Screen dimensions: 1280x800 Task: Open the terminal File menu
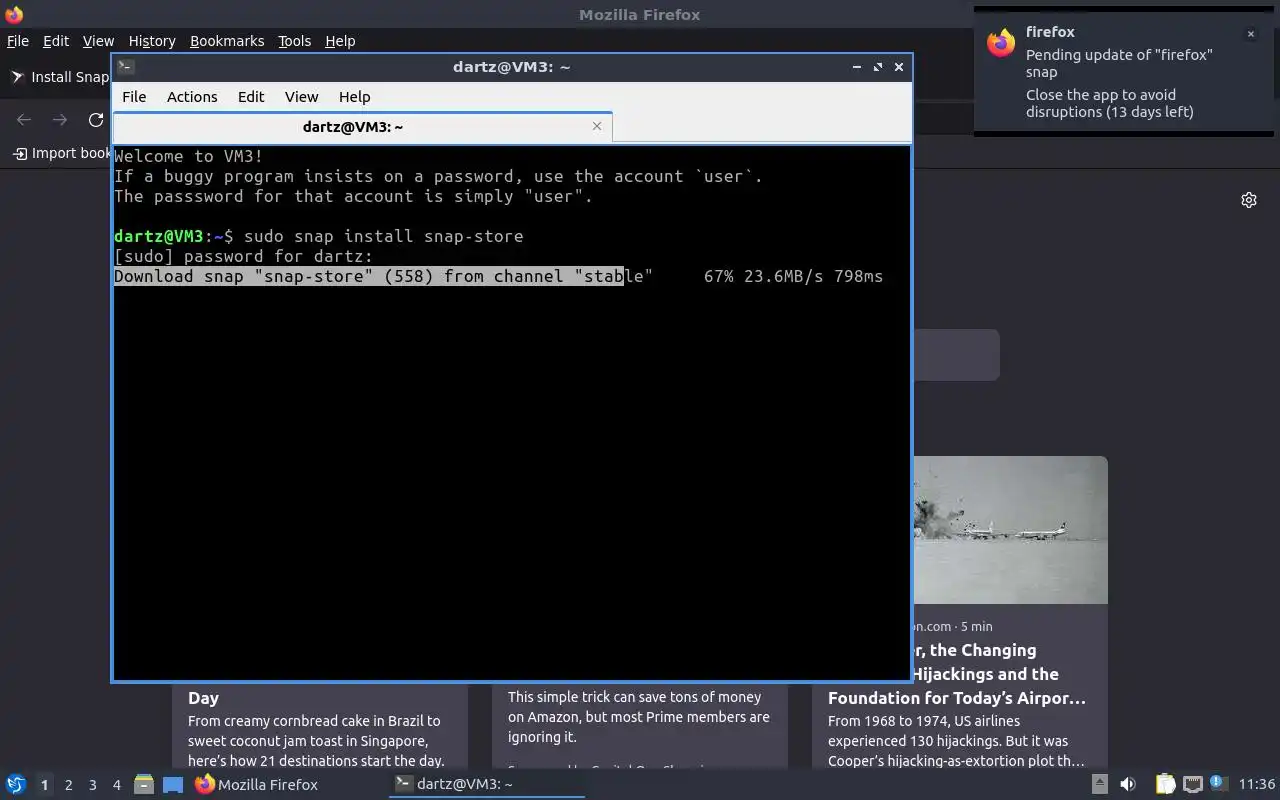(x=134, y=97)
